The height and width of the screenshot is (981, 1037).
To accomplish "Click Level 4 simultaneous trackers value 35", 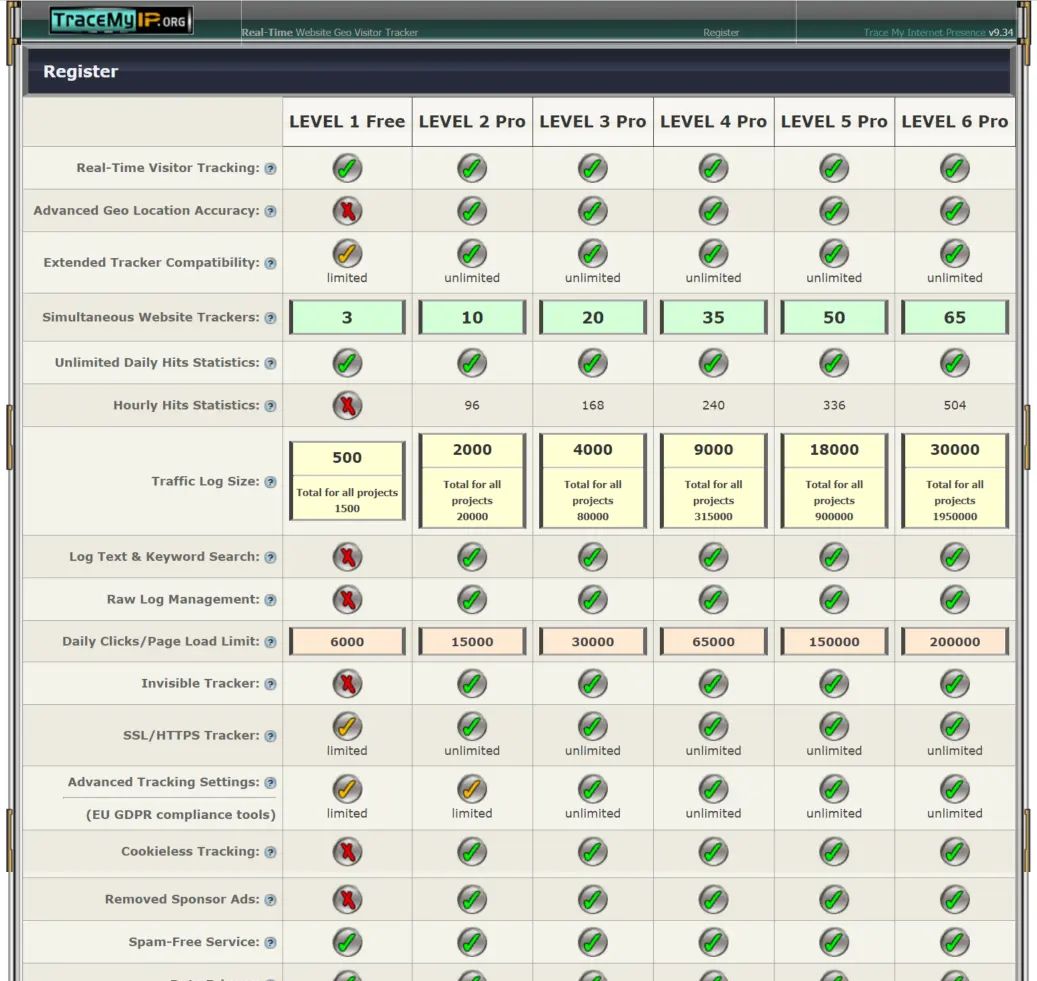I will (714, 318).
